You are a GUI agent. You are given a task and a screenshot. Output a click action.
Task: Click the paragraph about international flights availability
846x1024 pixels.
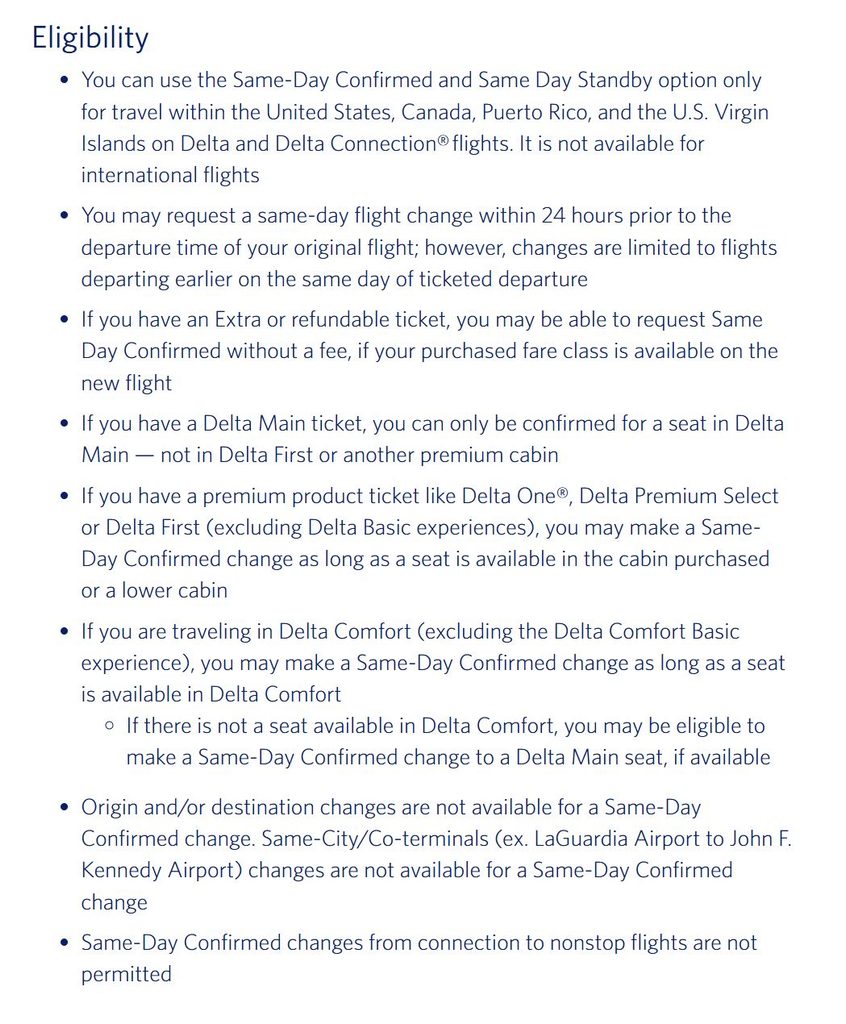[x=425, y=127]
